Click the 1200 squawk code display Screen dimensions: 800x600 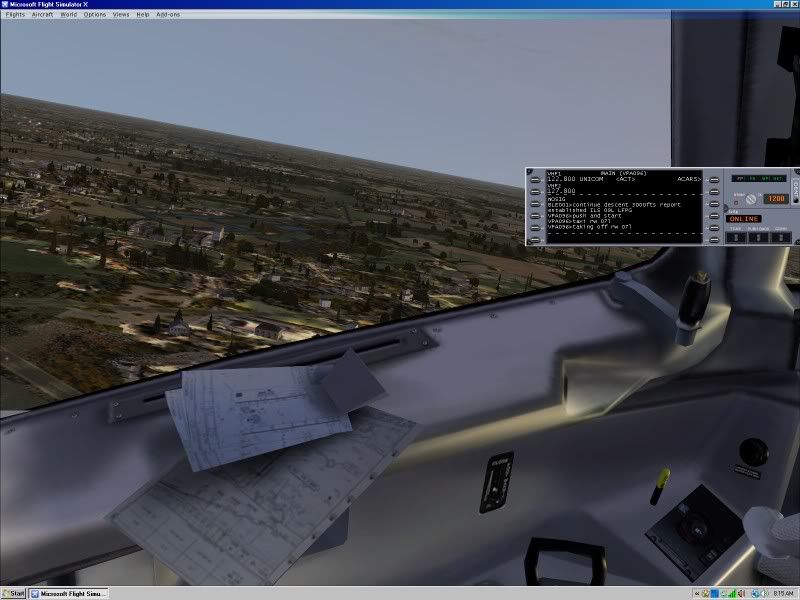(x=775, y=199)
